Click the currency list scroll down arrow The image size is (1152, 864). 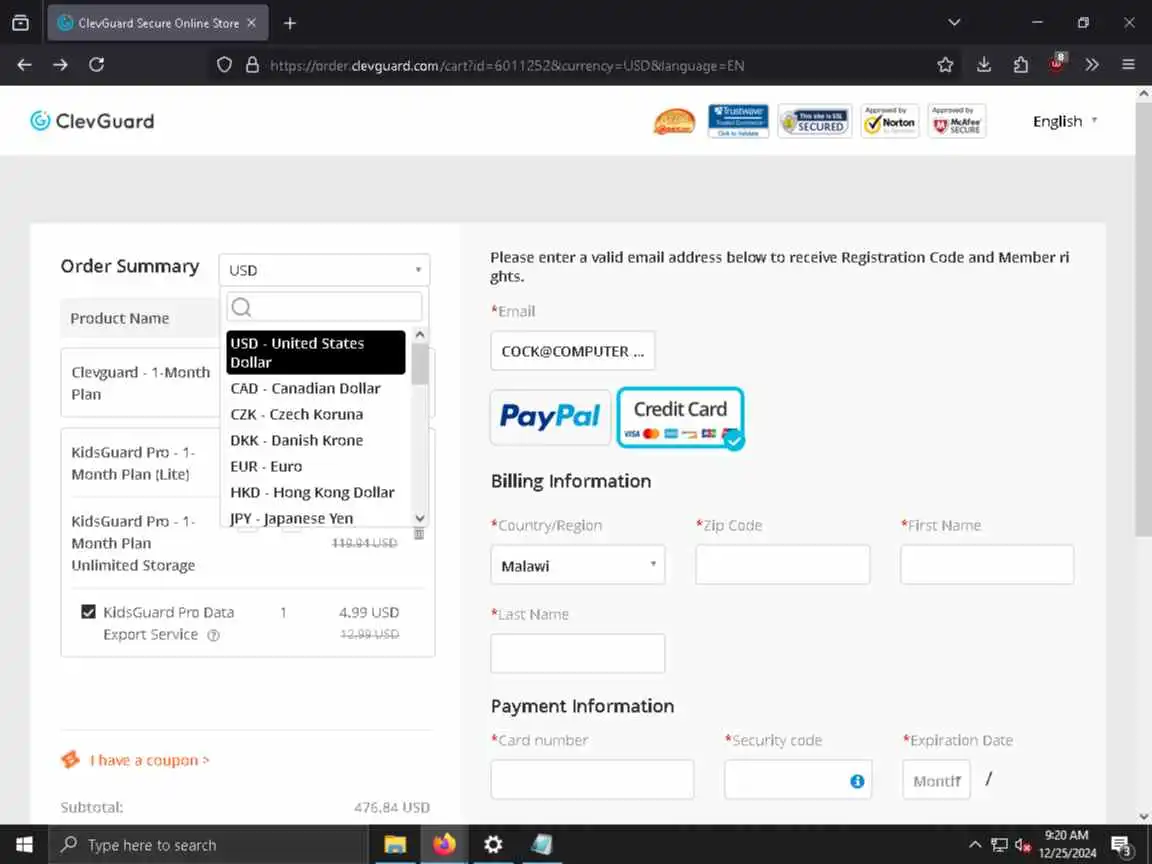point(420,518)
